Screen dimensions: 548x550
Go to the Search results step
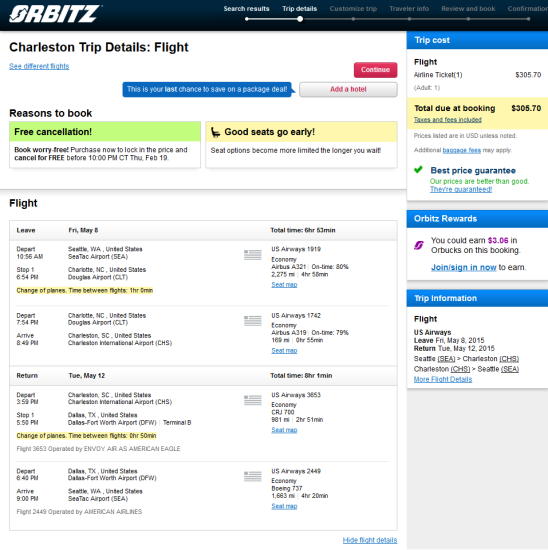pos(246,9)
